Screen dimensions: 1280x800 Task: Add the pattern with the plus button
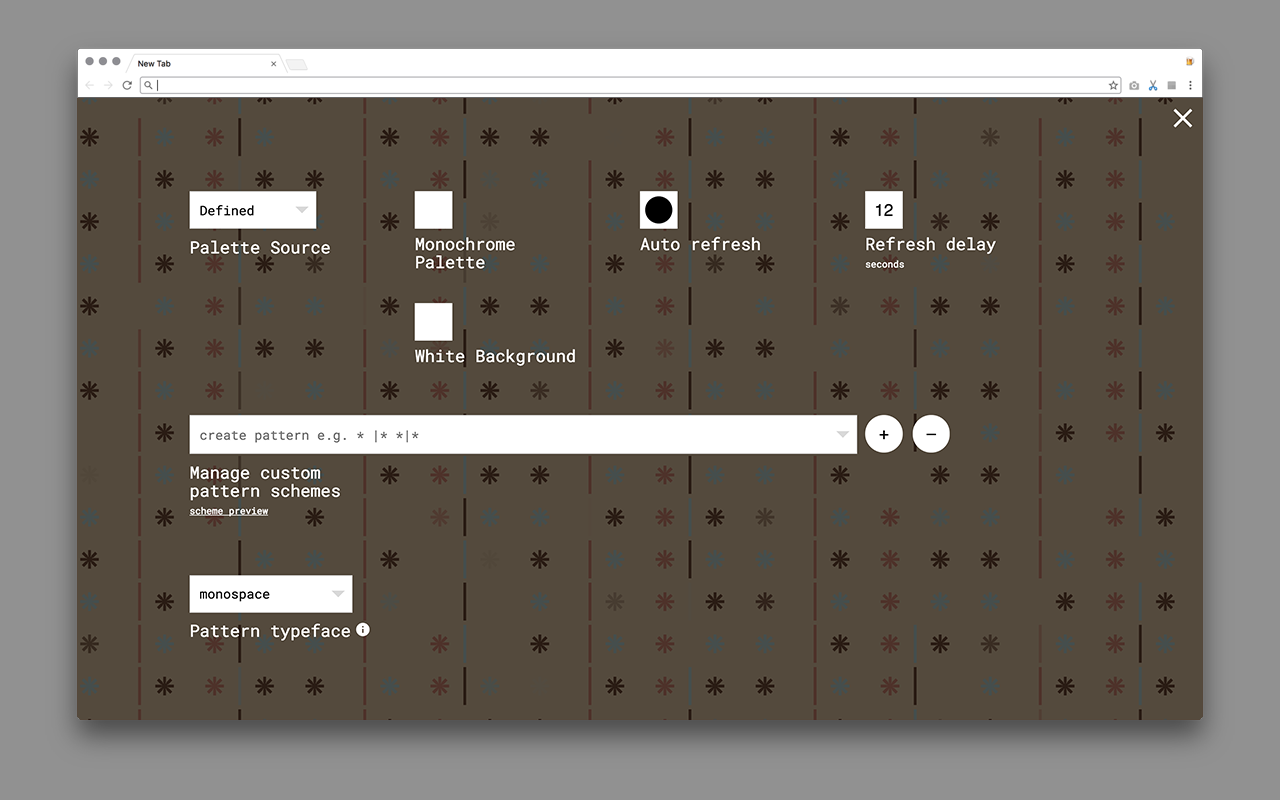pyautogui.click(x=884, y=435)
